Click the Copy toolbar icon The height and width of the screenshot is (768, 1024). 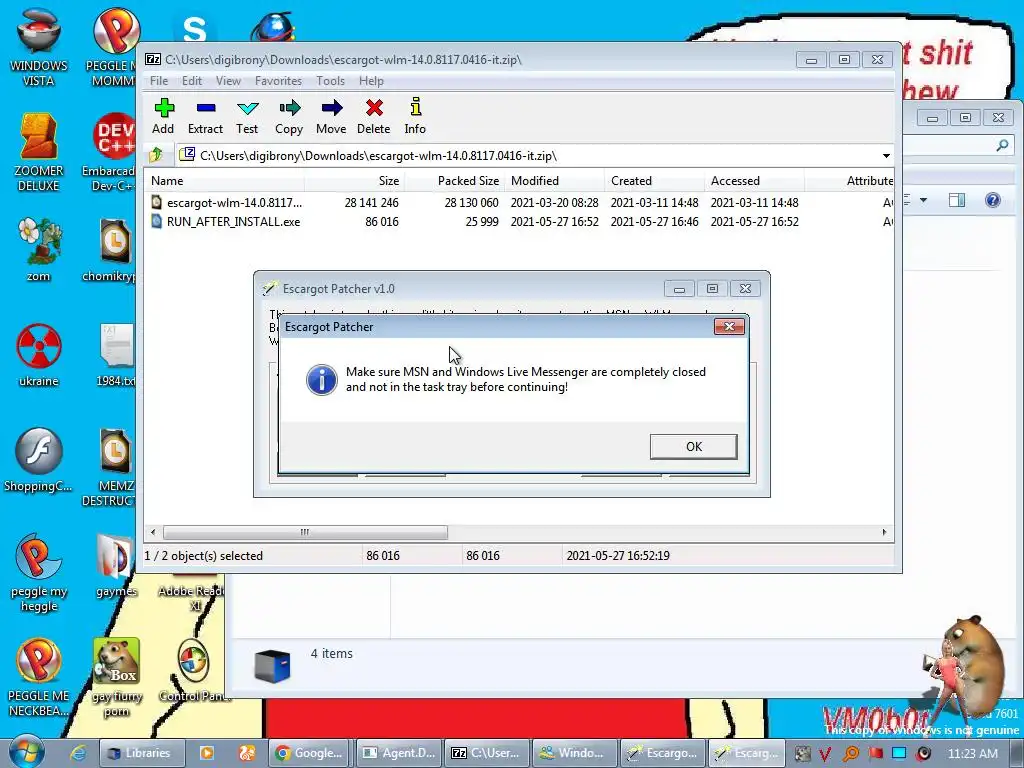pyautogui.click(x=289, y=116)
